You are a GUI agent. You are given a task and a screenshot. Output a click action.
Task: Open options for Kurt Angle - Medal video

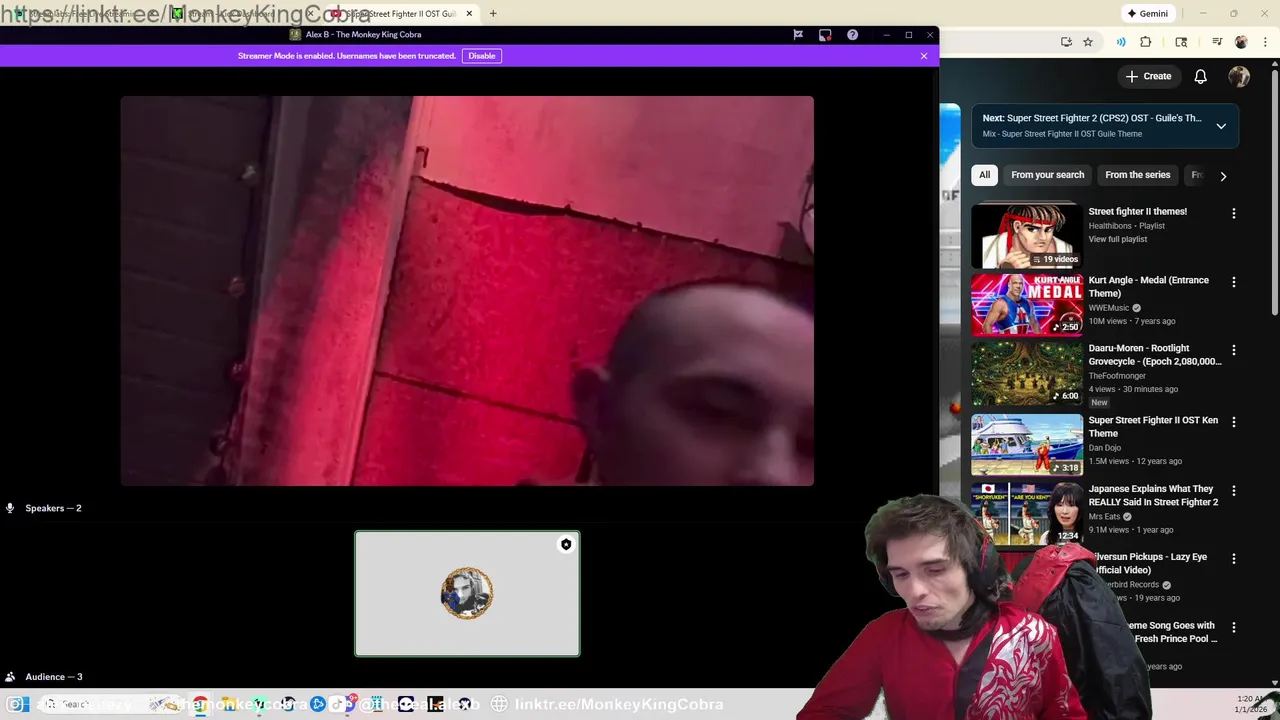[1233, 282]
